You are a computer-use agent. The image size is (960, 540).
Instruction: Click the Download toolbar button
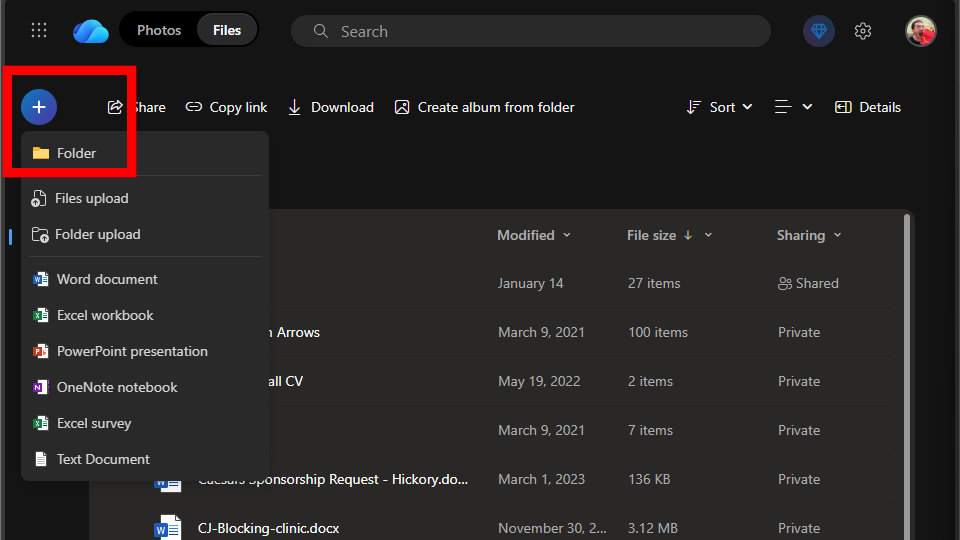point(331,107)
